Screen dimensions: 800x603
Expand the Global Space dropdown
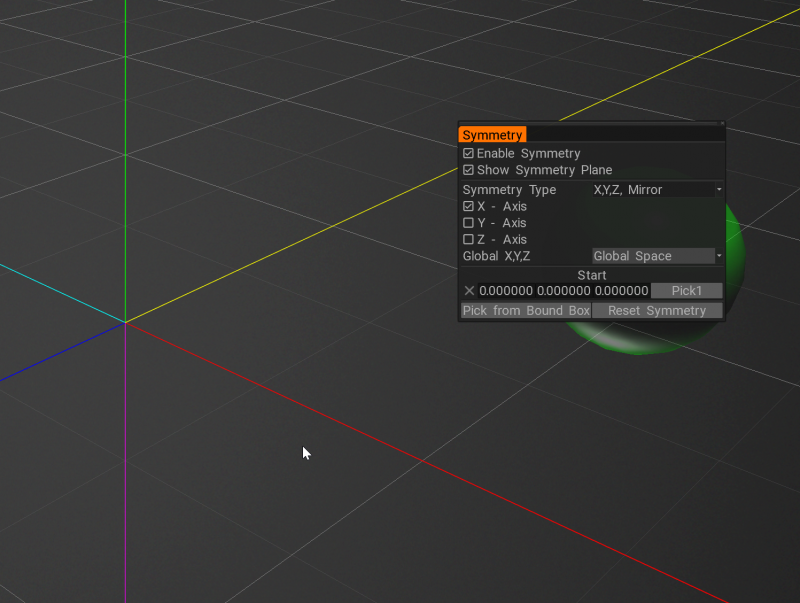point(657,256)
